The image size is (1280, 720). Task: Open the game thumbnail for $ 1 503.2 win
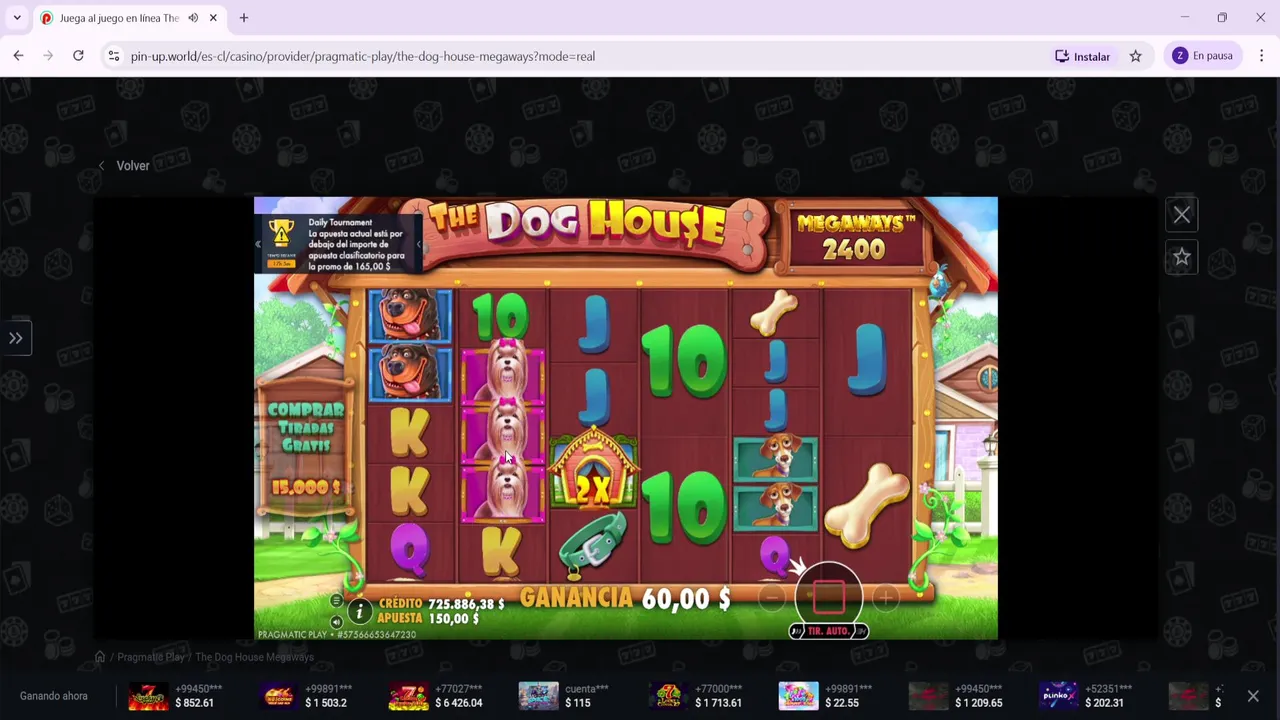278,696
